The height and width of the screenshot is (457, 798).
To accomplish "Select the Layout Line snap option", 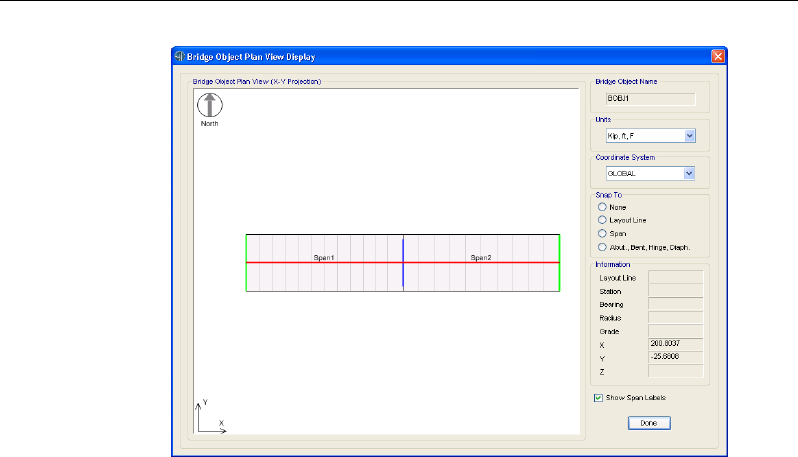I will [x=602, y=219].
